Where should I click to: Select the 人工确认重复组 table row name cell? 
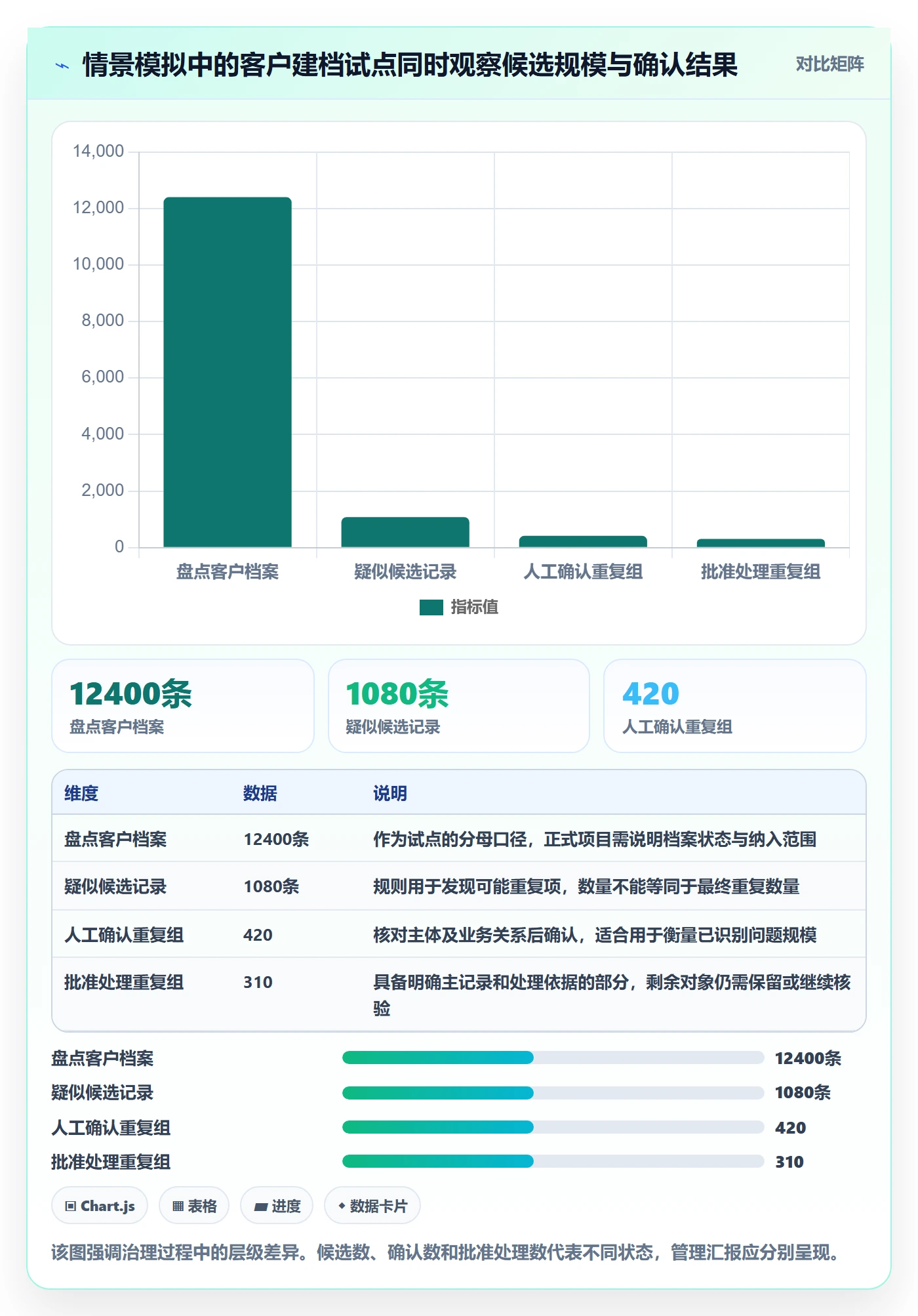click(x=124, y=936)
